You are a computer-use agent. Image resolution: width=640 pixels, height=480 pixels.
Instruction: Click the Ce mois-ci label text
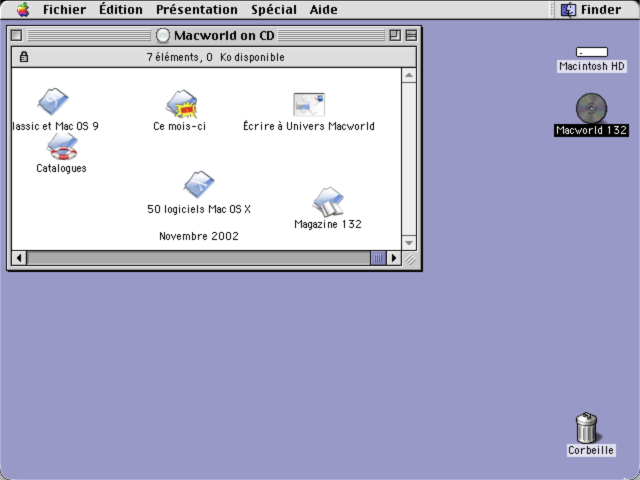click(x=180, y=126)
